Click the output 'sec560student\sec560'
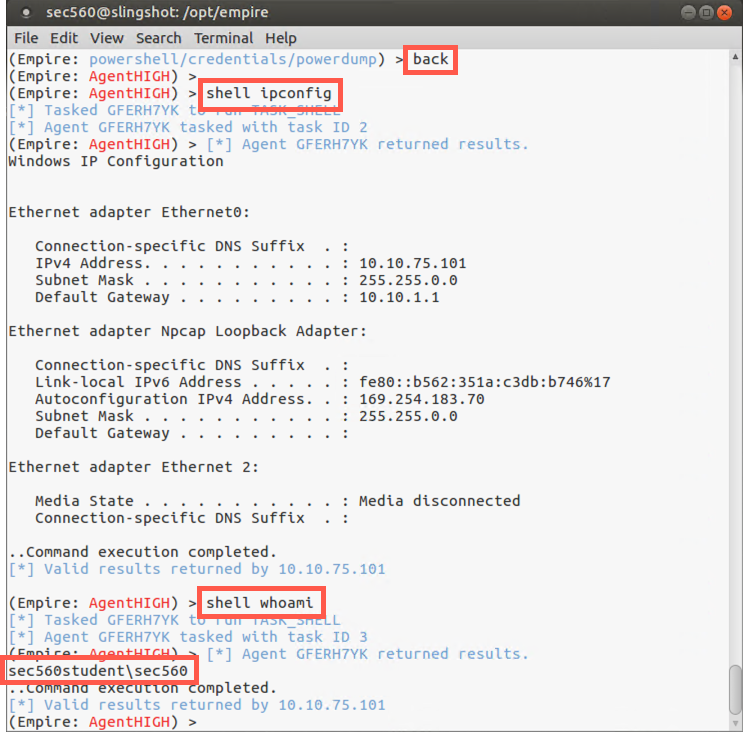The width and height of the screenshot is (743, 732). tap(98, 671)
